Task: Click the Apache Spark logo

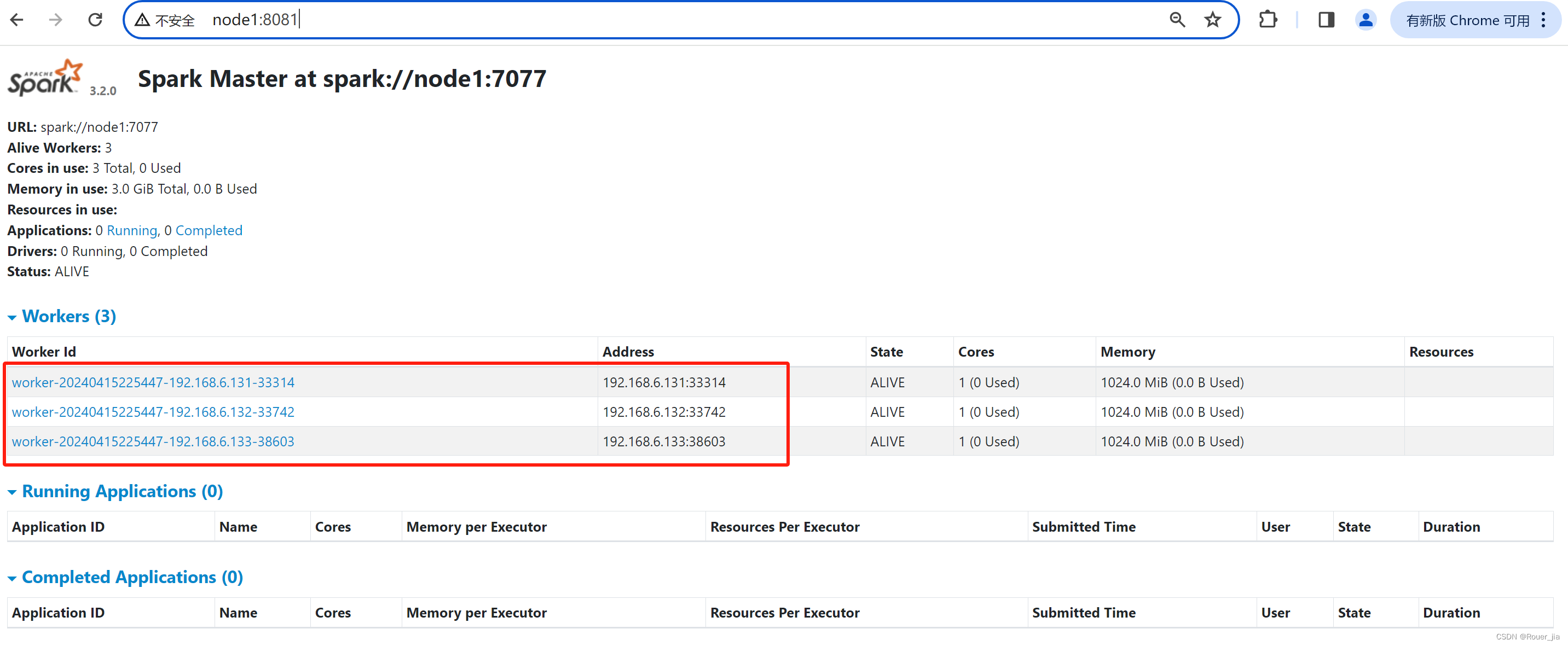Action: (x=44, y=78)
